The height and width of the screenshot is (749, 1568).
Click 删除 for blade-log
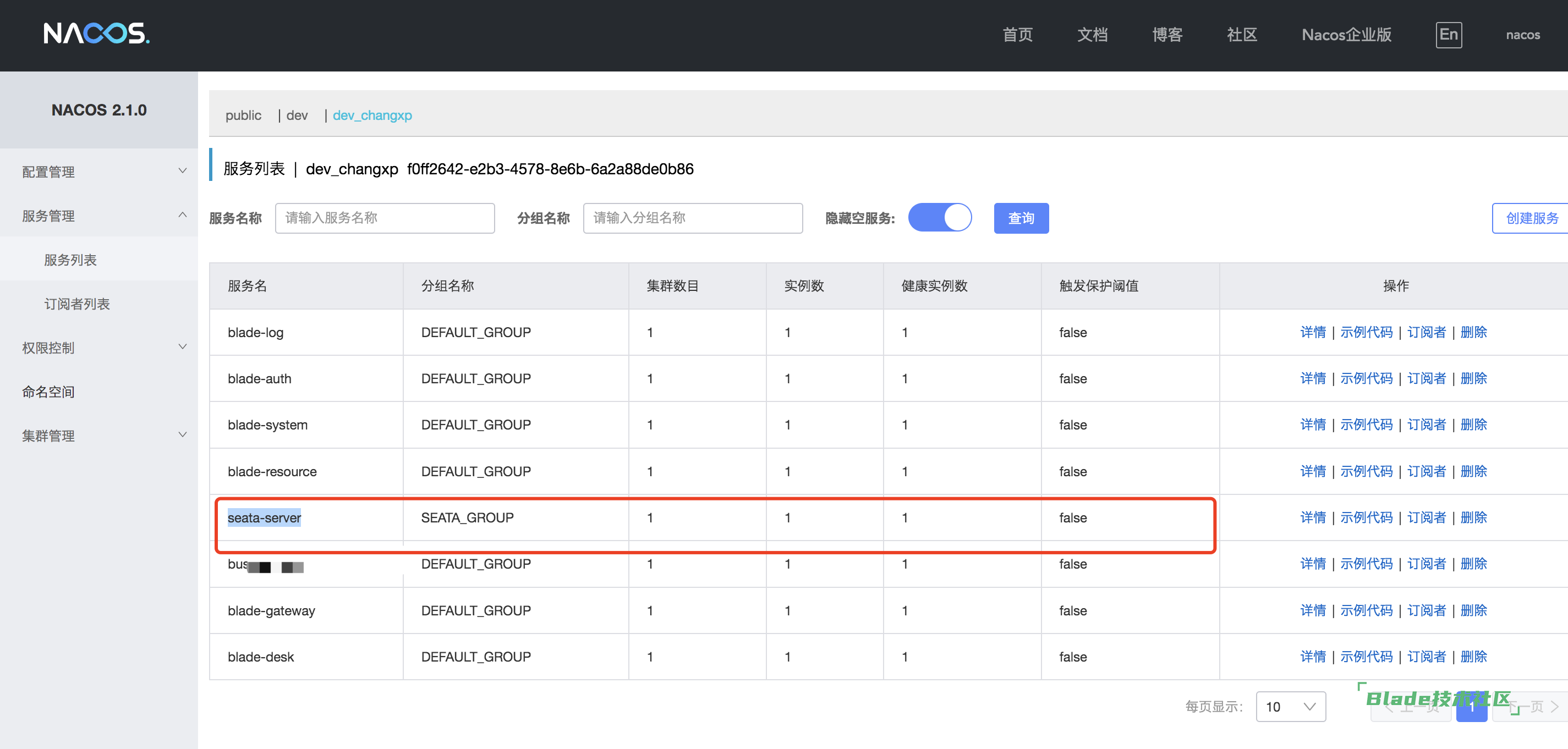pos(1473,332)
